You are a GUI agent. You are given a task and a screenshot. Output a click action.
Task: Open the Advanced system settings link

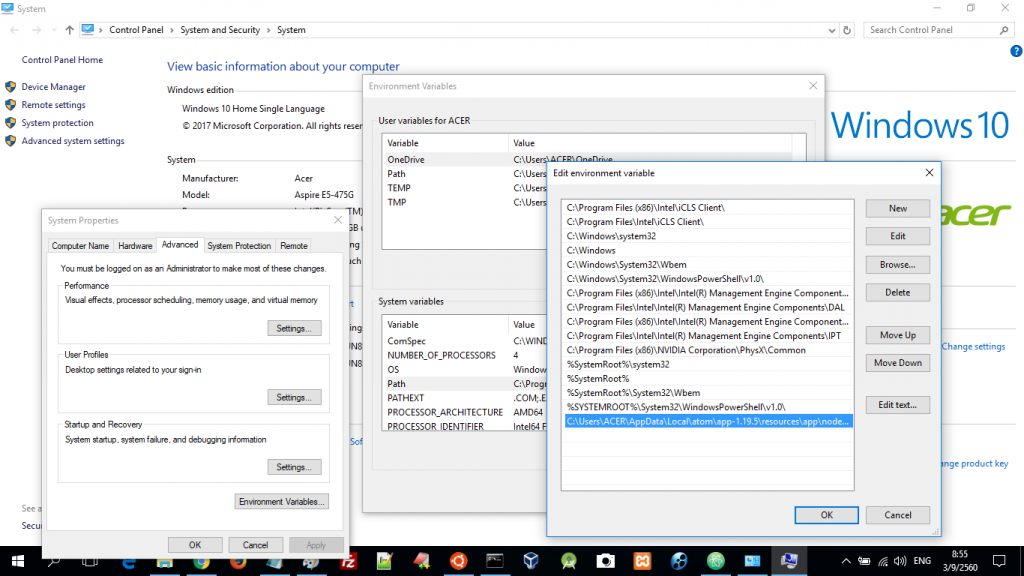[73, 141]
